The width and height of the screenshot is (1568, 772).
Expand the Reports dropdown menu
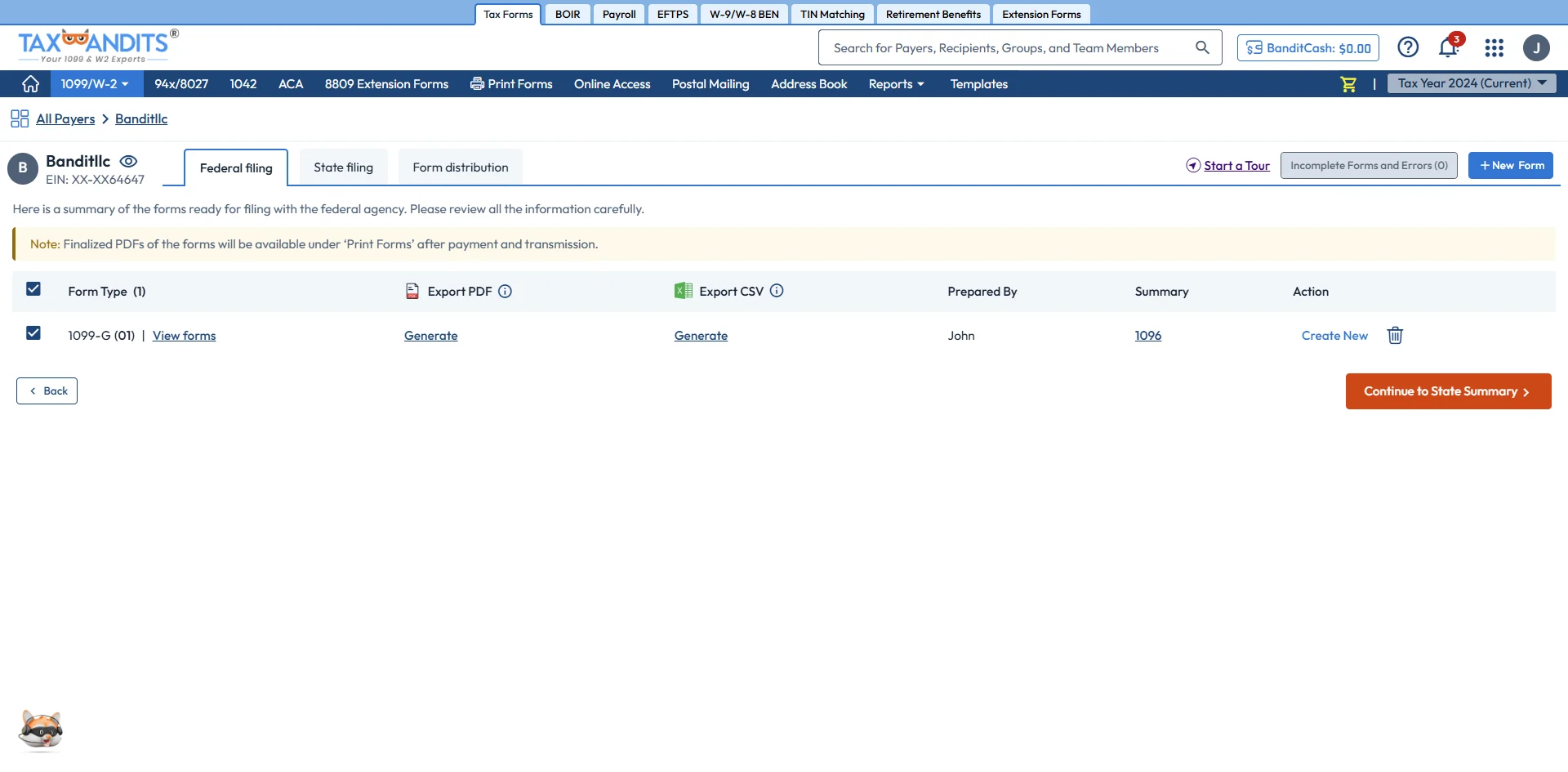(x=896, y=83)
